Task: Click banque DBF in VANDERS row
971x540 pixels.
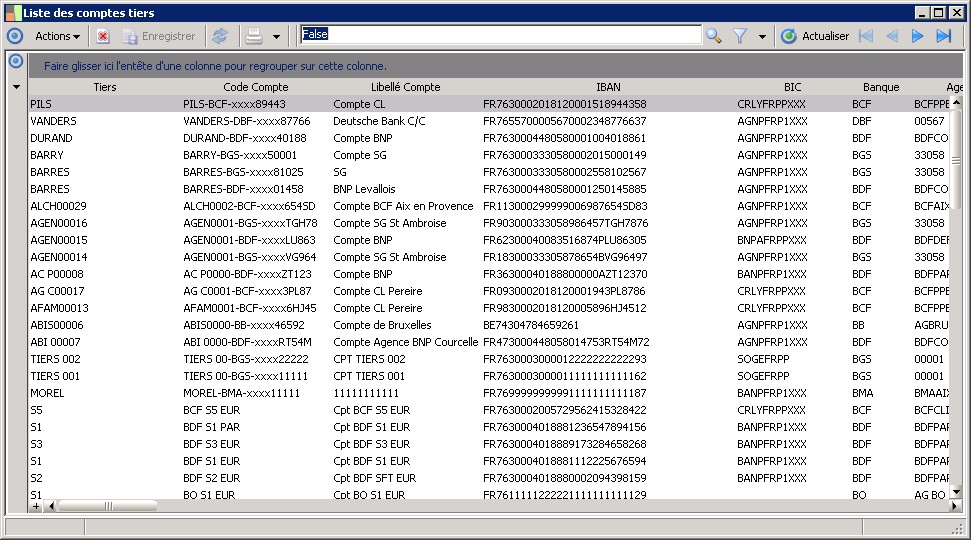Action: pos(861,121)
